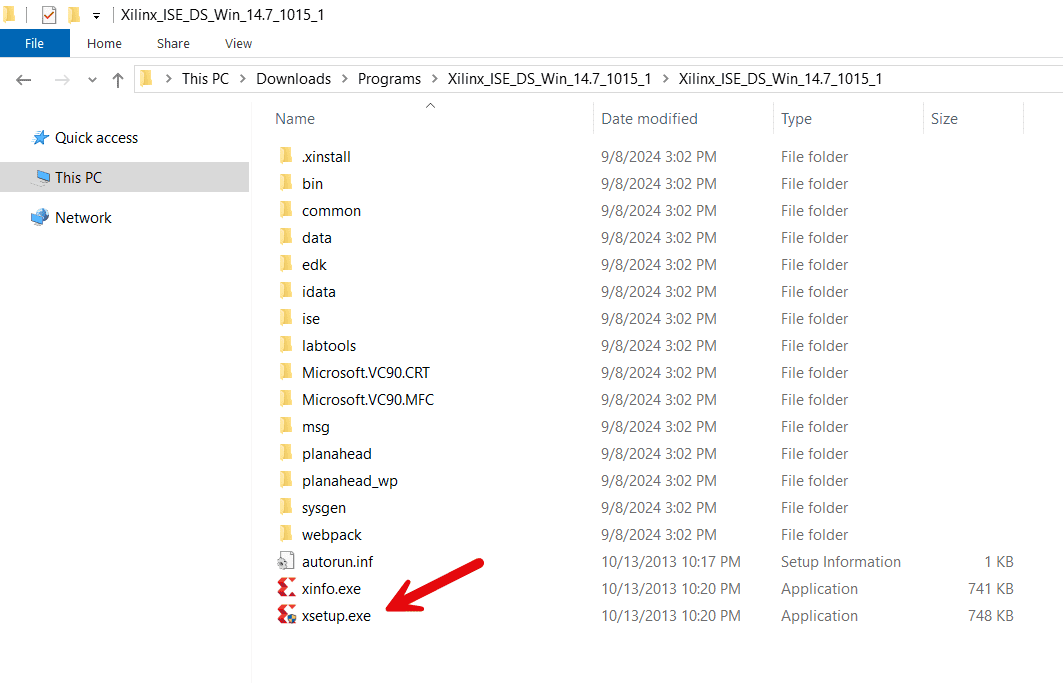Click the Properties icon in quick access toolbar
Screen dimensions: 1063x683
click(x=48, y=14)
